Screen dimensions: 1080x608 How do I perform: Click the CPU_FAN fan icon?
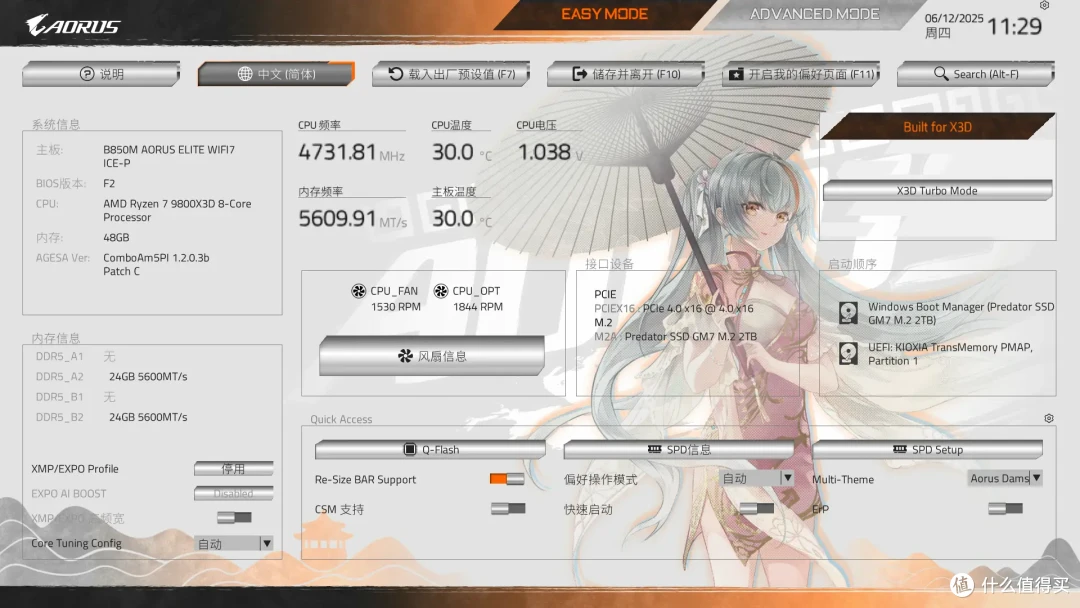click(358, 291)
